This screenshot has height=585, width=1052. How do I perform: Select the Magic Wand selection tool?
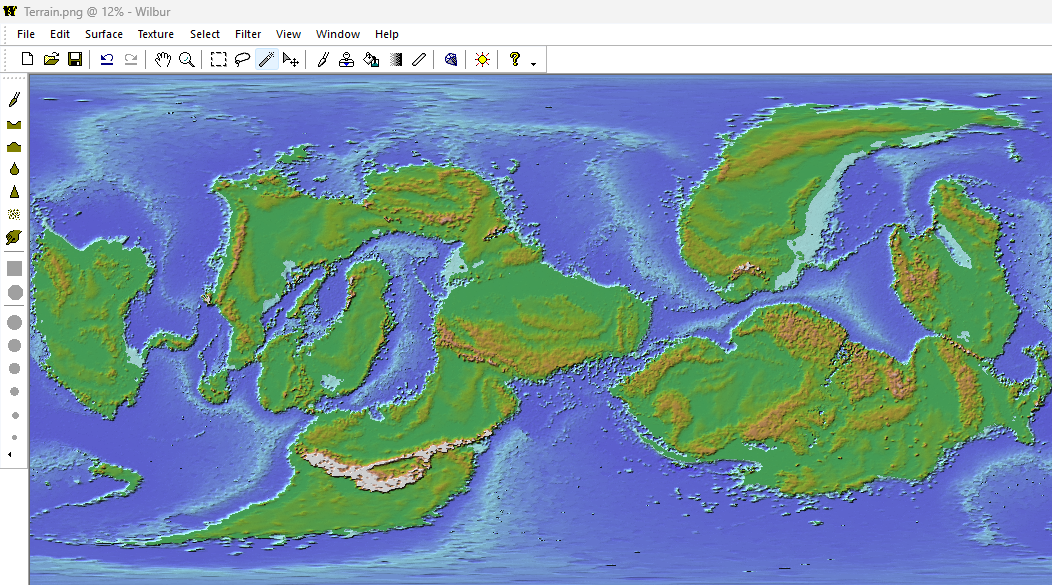266,60
